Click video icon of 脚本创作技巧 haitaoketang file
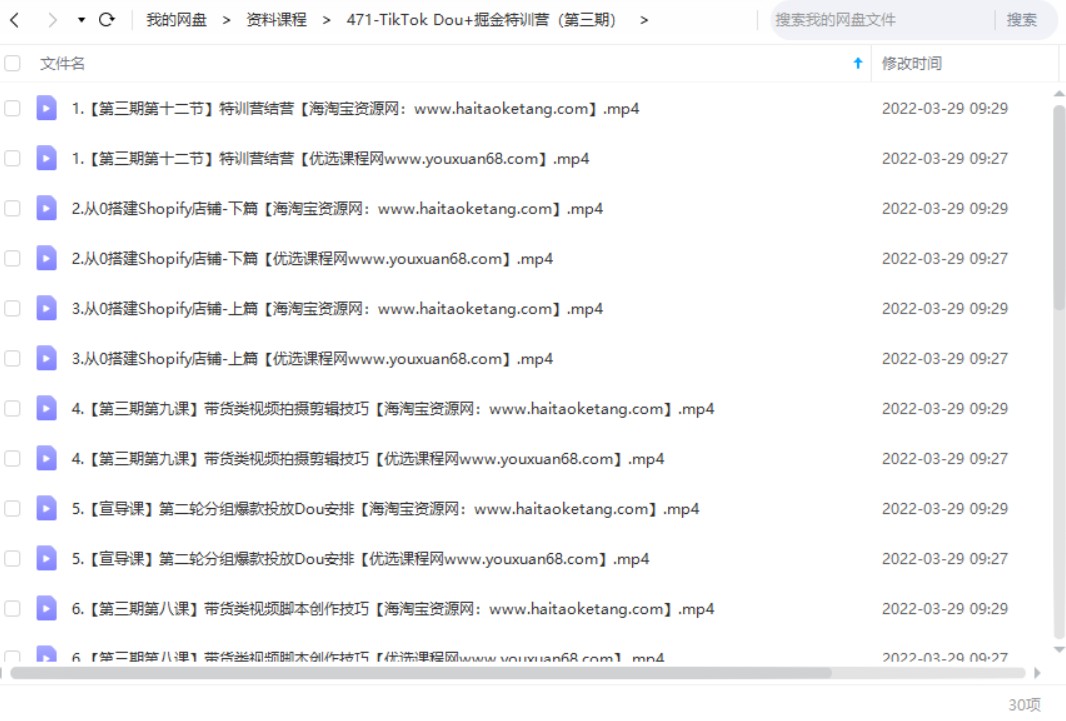Screen dimensions: 1066x721 (46, 608)
